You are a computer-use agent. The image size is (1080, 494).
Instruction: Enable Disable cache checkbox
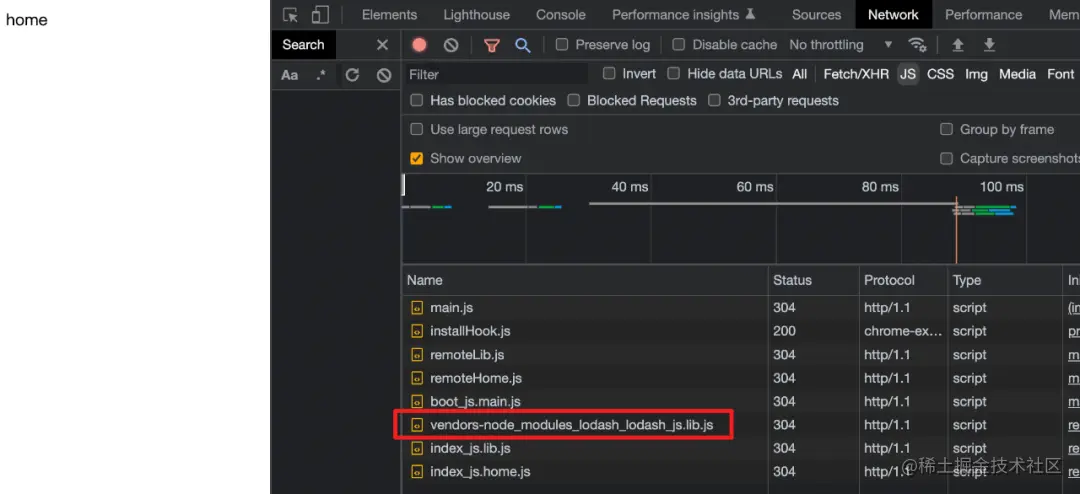pyautogui.click(x=678, y=45)
